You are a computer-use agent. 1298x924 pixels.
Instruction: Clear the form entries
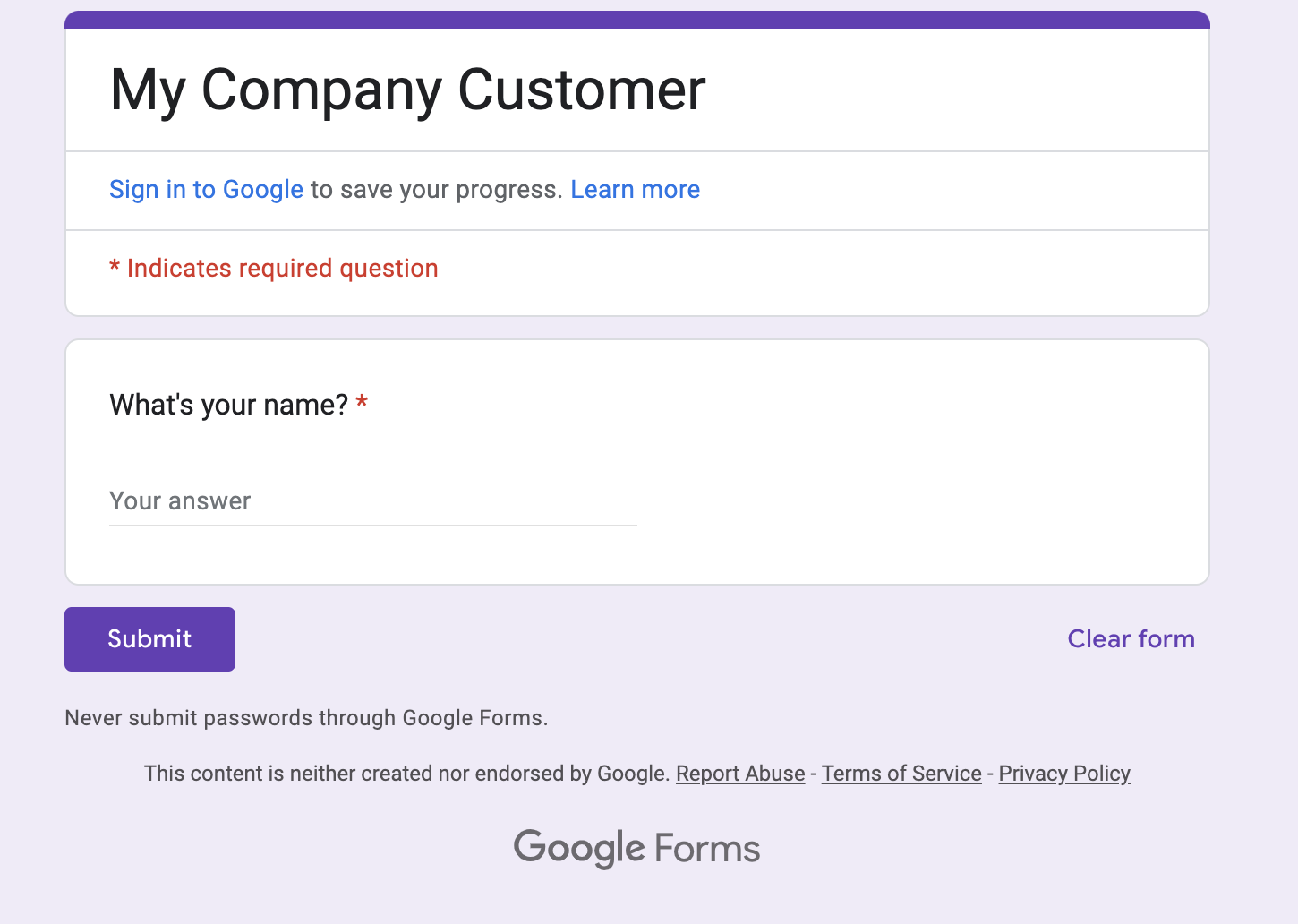(x=1131, y=639)
